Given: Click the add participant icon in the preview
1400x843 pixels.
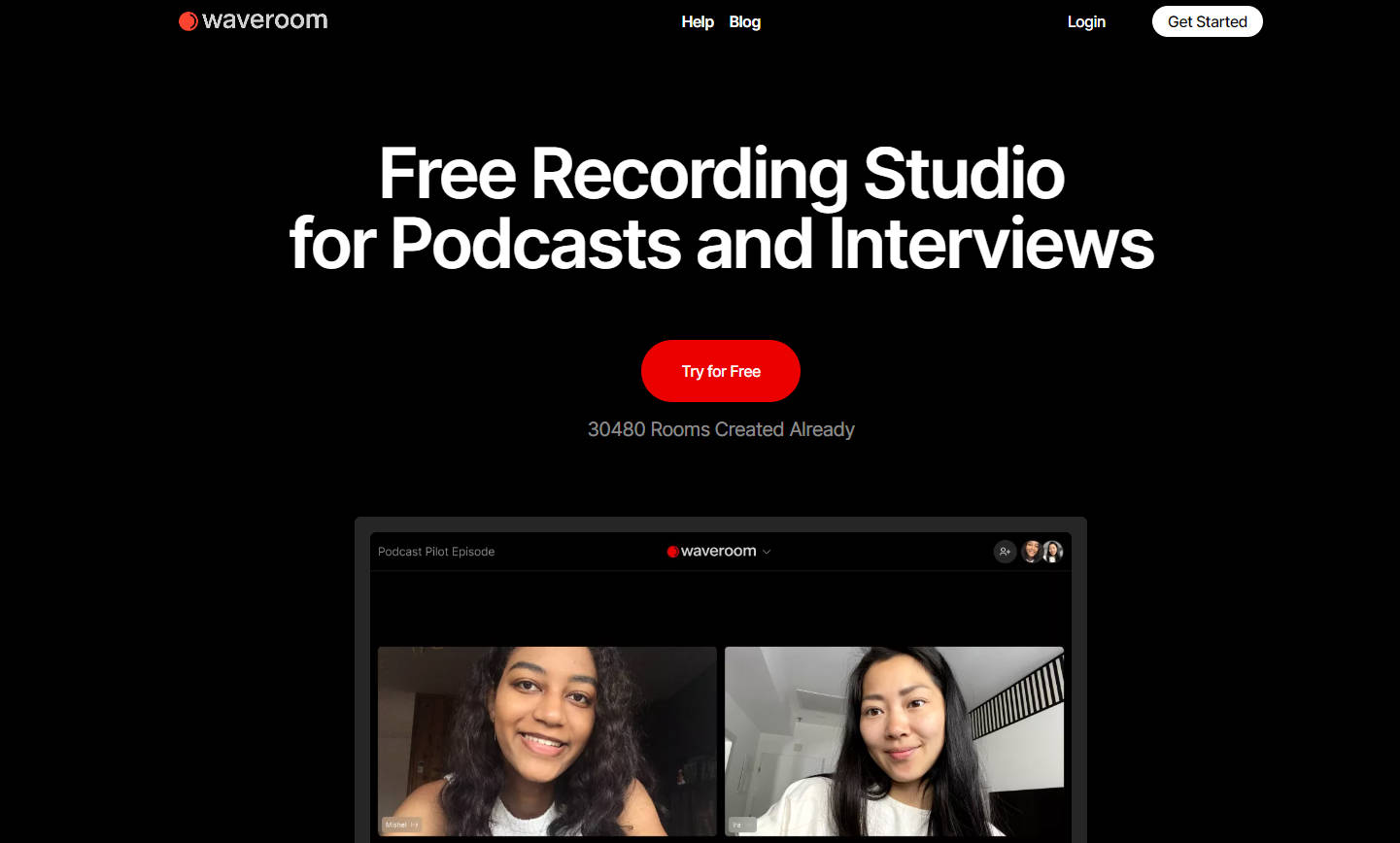Looking at the screenshot, I should (x=1005, y=552).
